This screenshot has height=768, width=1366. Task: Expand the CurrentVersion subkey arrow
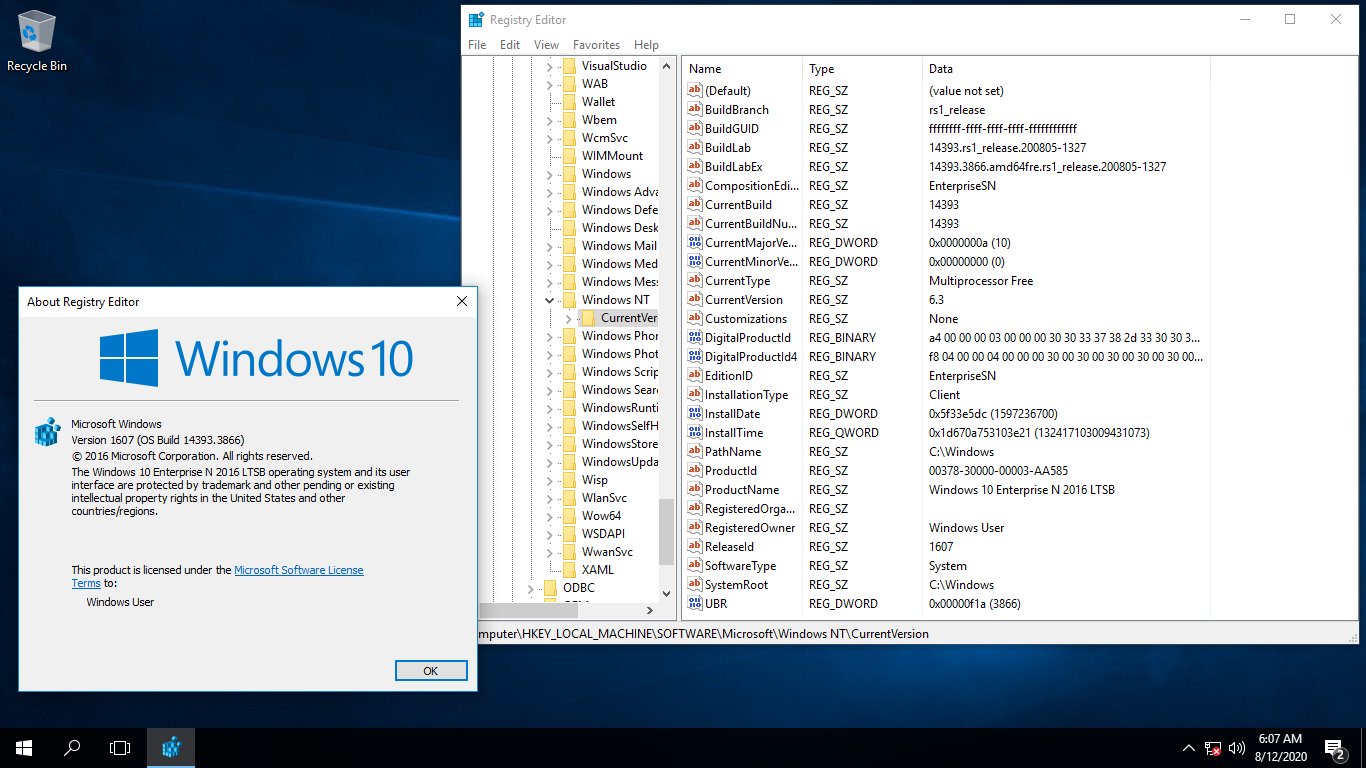[x=568, y=318]
